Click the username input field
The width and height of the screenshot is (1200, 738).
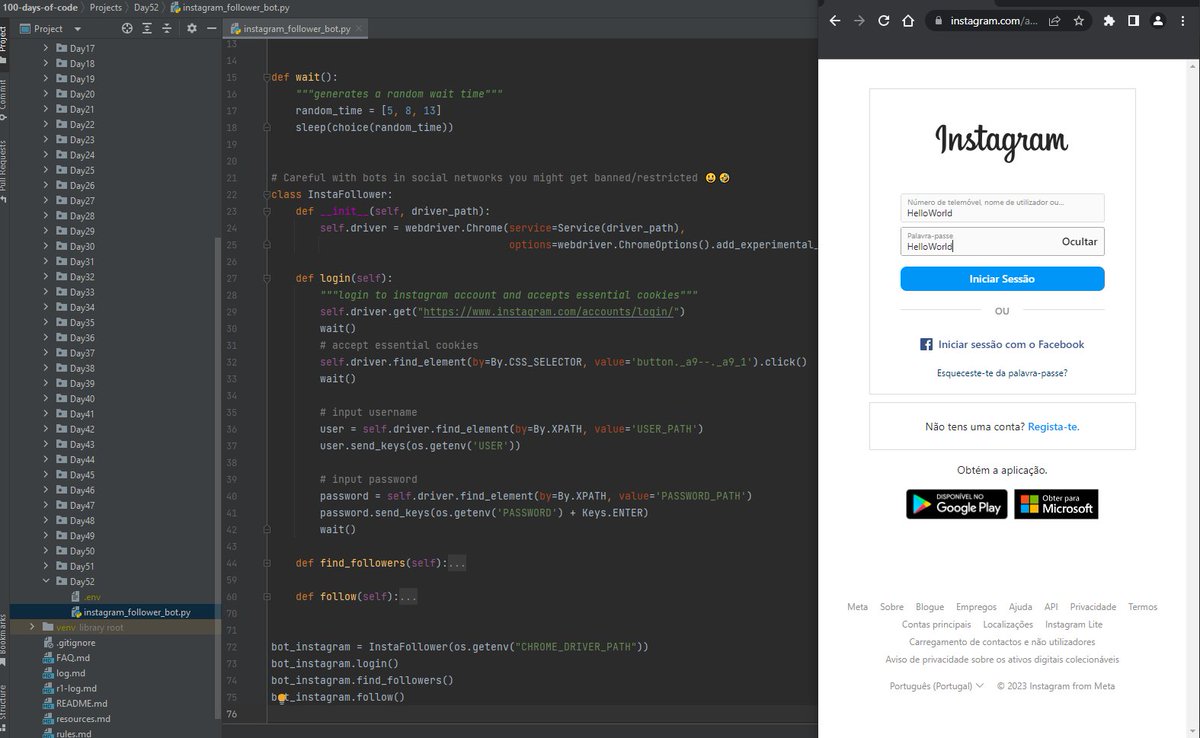coord(1002,208)
